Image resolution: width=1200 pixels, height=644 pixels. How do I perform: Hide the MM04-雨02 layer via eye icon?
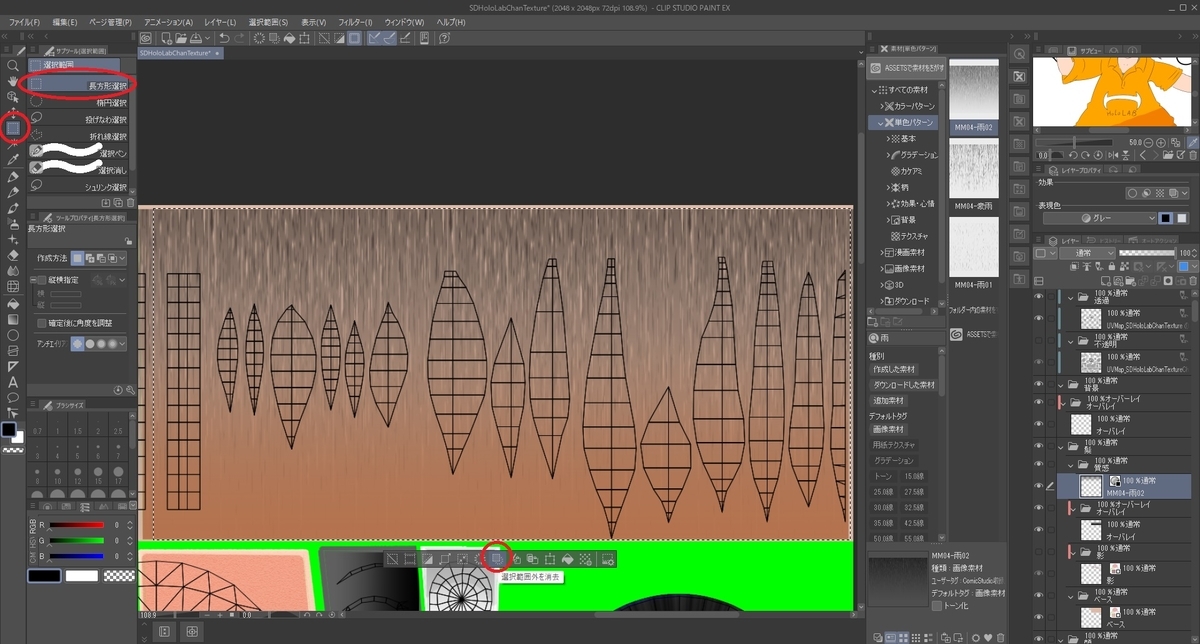[x=1040, y=486]
